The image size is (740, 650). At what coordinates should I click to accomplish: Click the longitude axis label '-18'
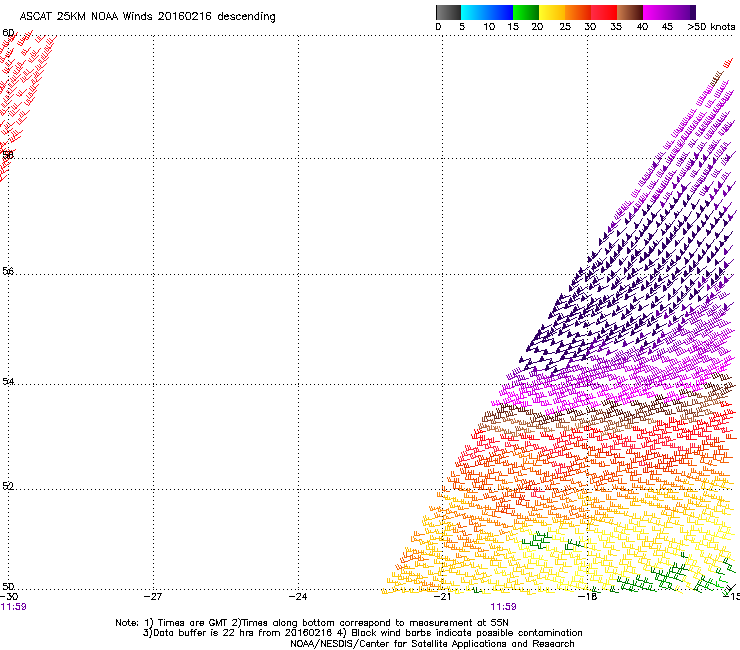[588, 597]
